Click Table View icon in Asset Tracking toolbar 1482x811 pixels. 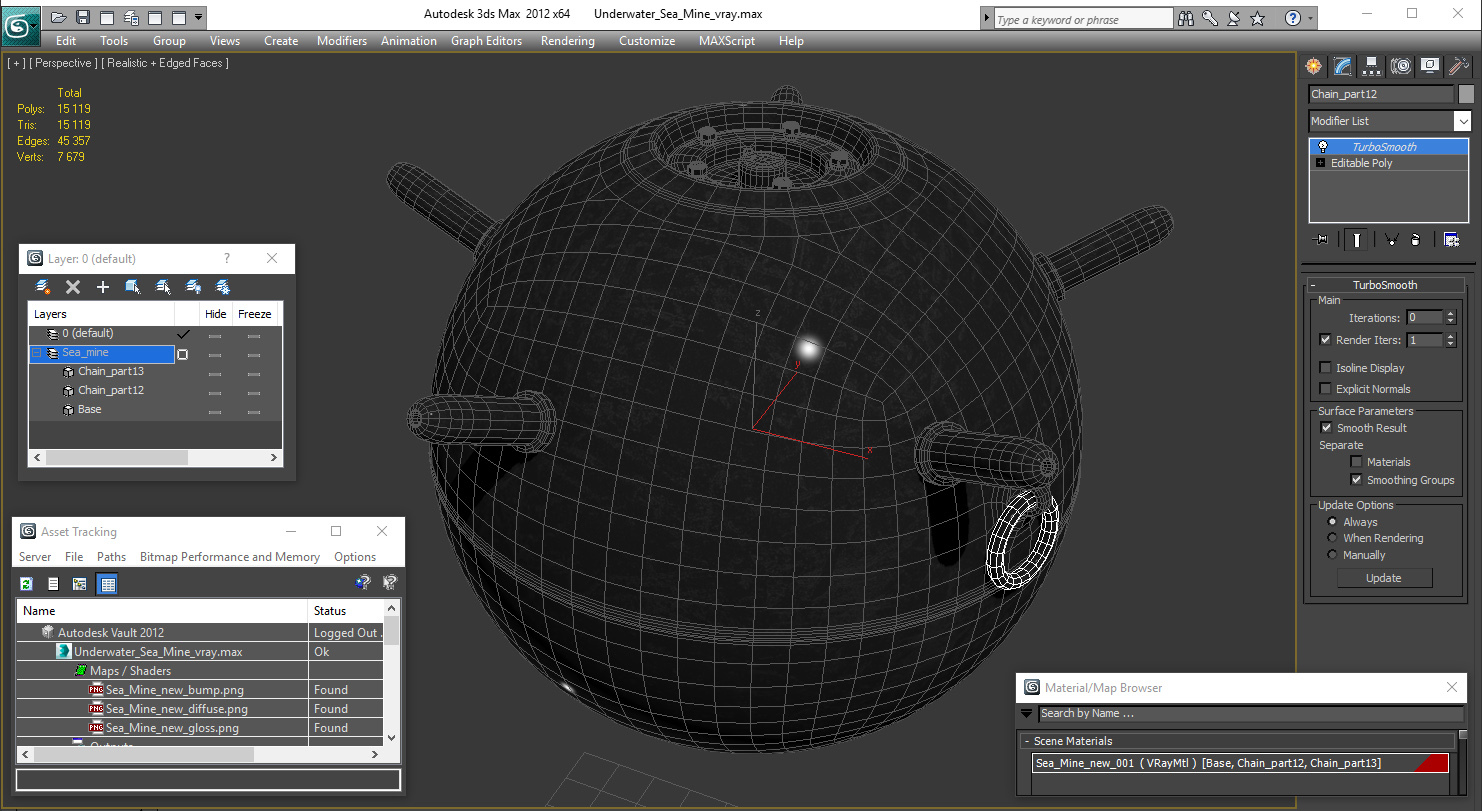pyautogui.click(x=107, y=584)
